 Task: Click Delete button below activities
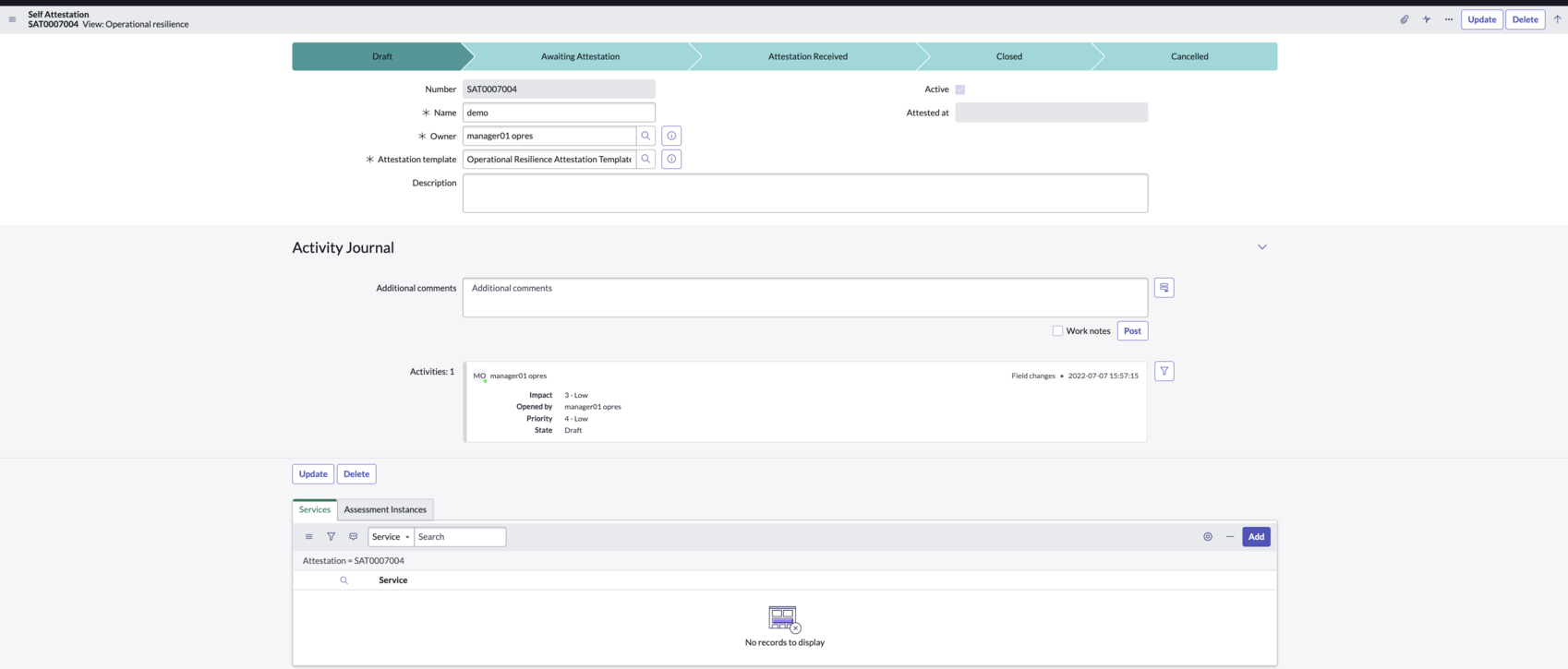pos(356,474)
